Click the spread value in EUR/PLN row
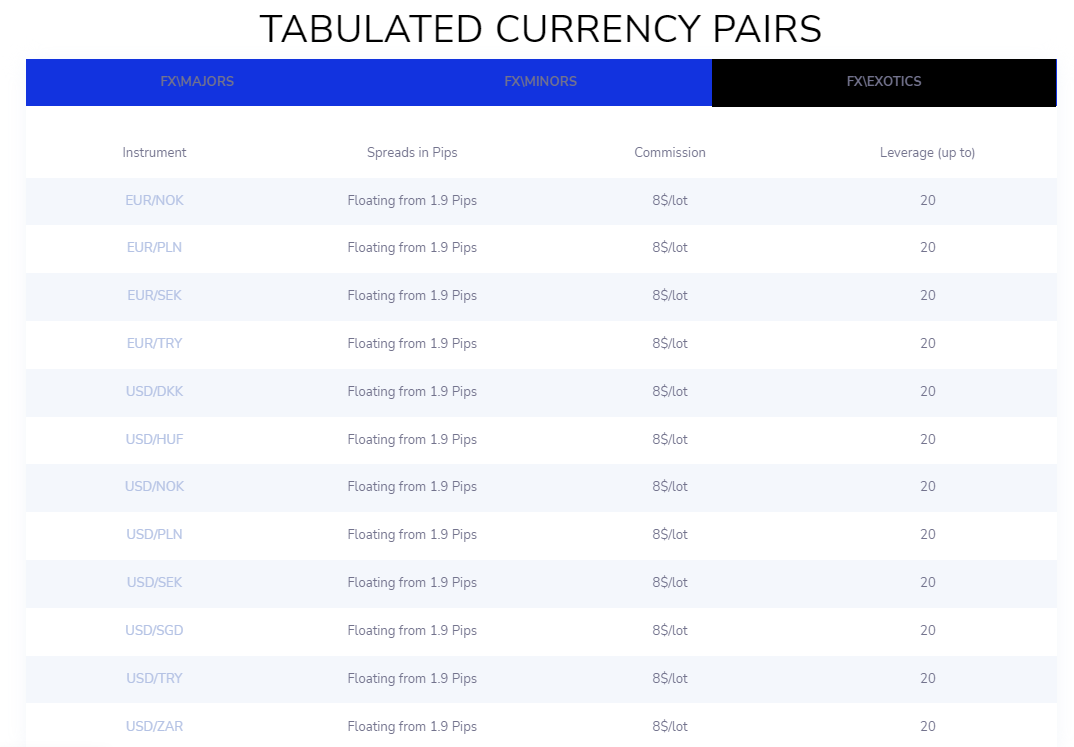 click(x=412, y=248)
